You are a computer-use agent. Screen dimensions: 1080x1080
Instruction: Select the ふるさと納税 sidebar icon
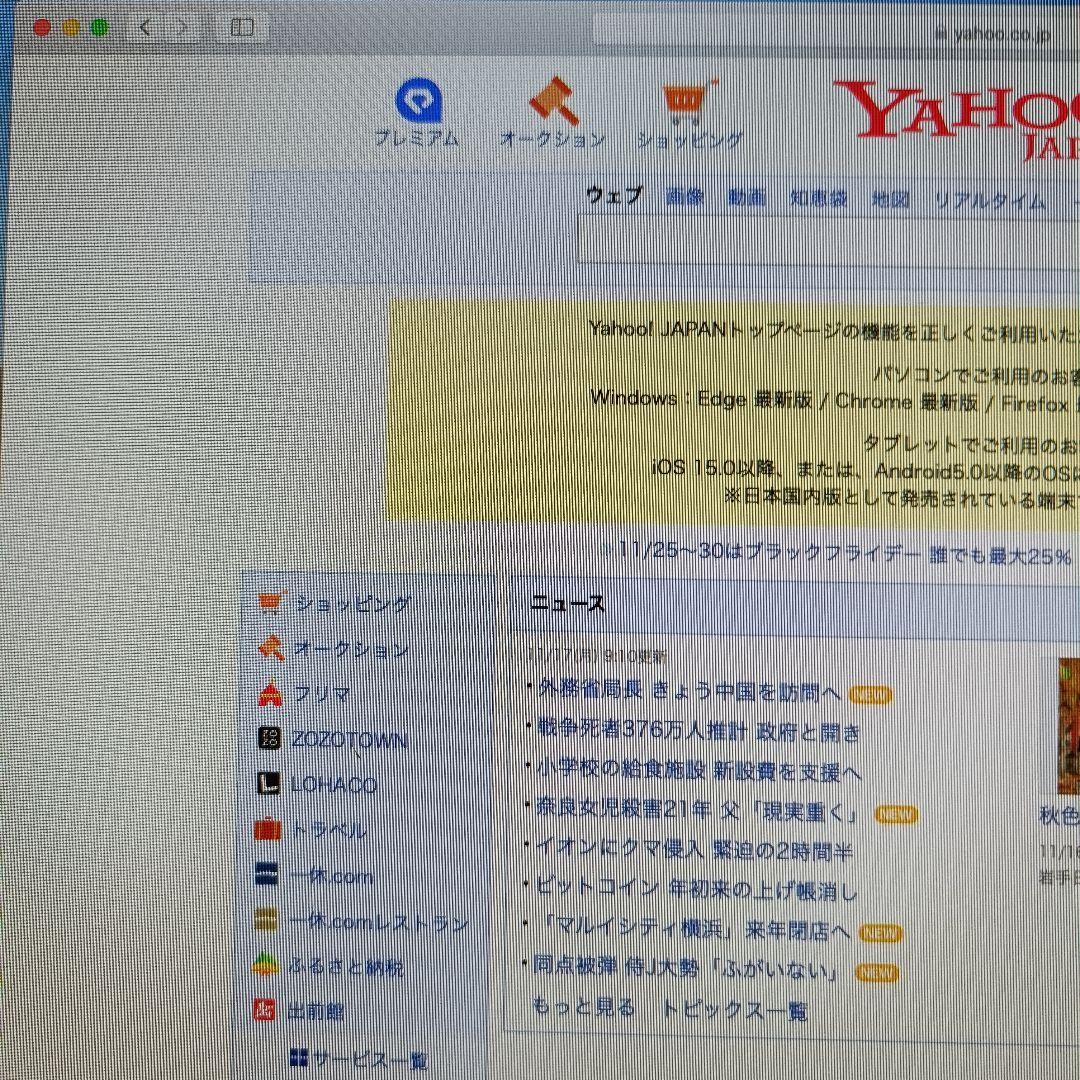pos(266,966)
